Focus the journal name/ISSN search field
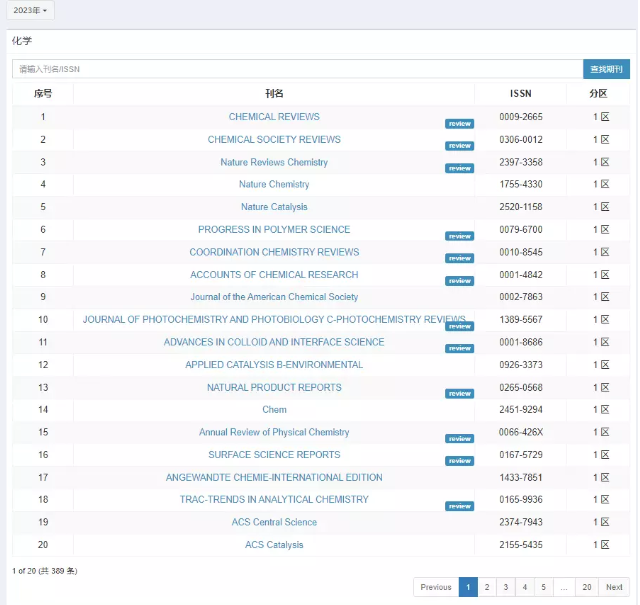Image resolution: width=640 pixels, height=605 pixels. 297,69
